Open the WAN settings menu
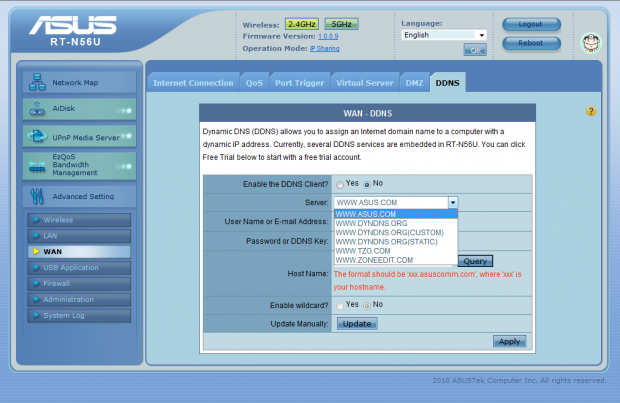 [79, 252]
